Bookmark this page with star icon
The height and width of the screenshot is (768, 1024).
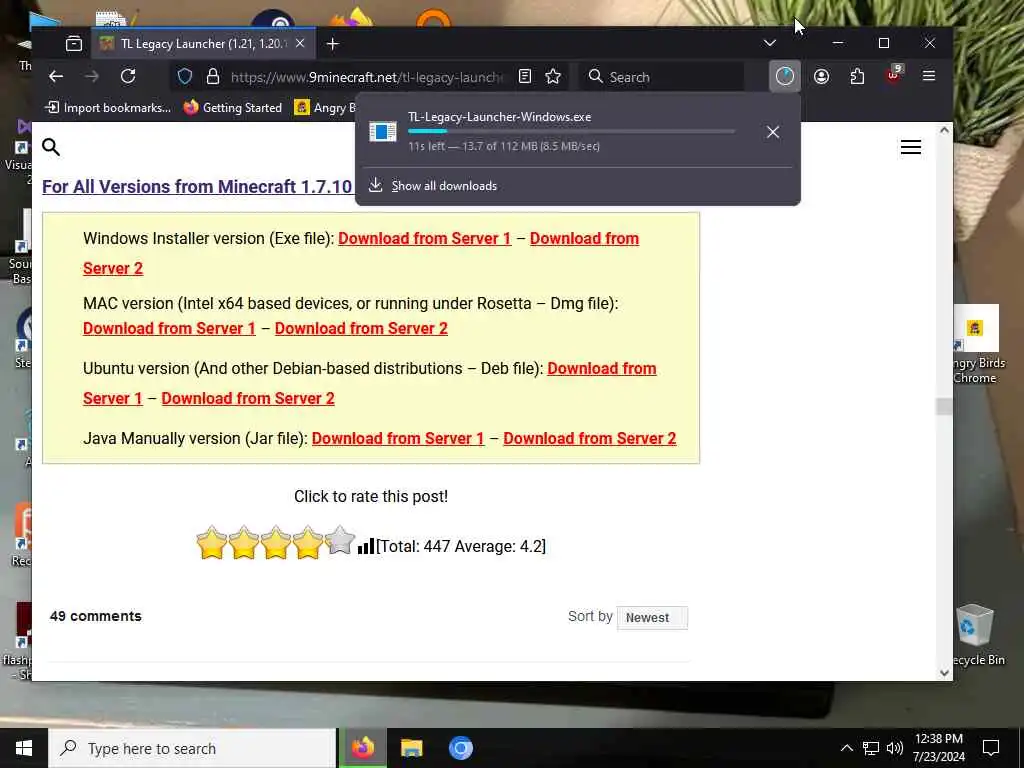pos(553,76)
